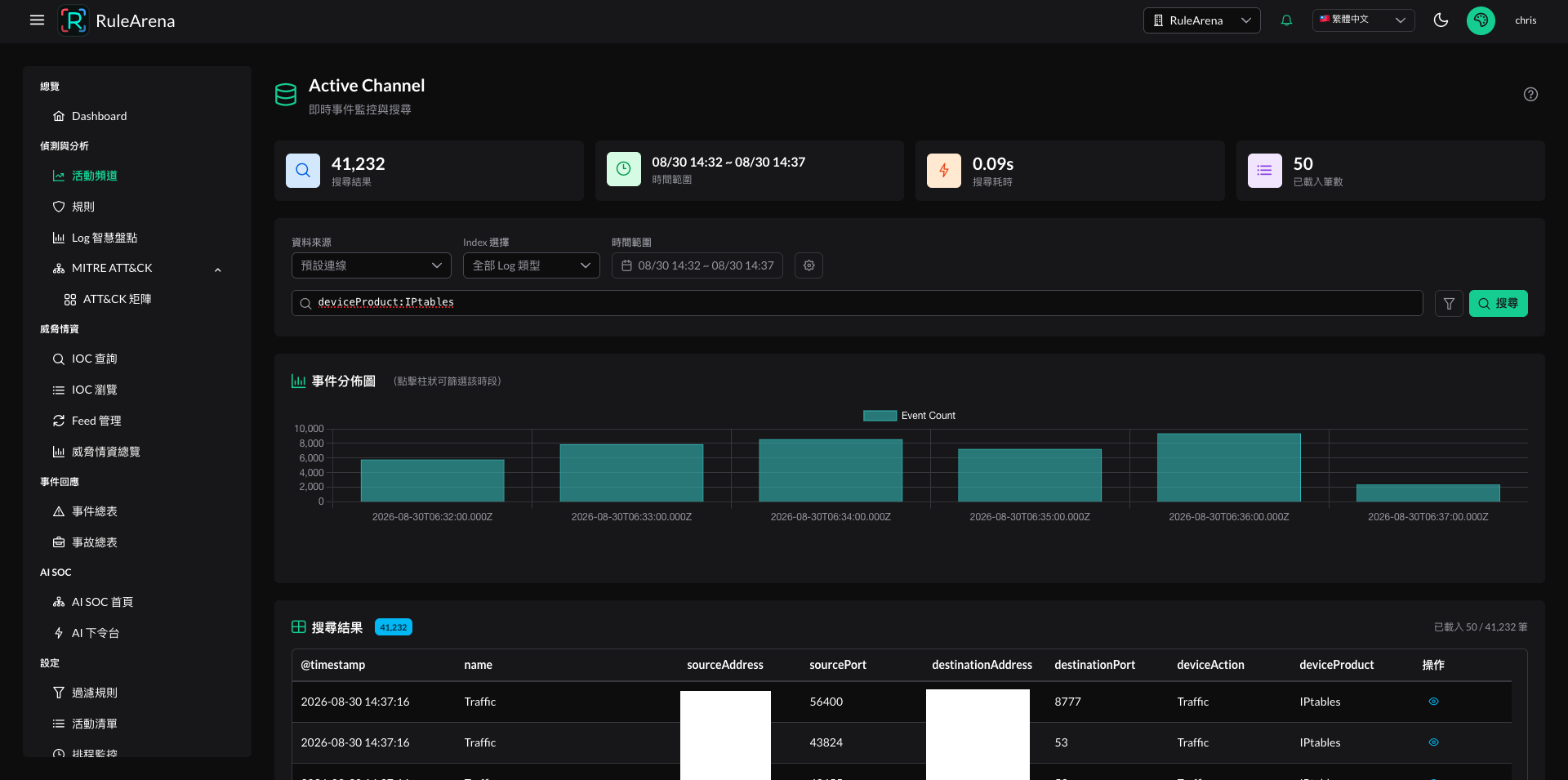
Task: Click the time range clock card icon
Action: click(623, 169)
